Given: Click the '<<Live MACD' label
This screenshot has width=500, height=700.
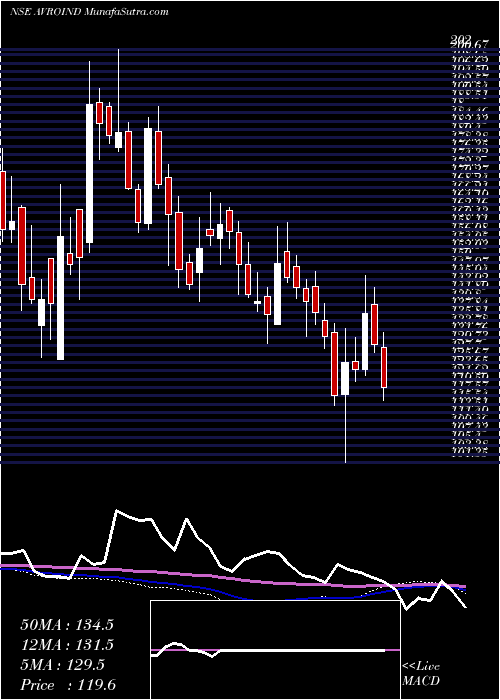Looking at the screenshot, I should click(421, 674).
